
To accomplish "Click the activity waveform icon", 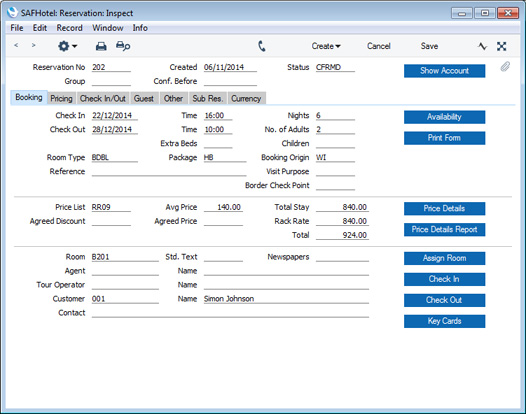I will 482,46.
